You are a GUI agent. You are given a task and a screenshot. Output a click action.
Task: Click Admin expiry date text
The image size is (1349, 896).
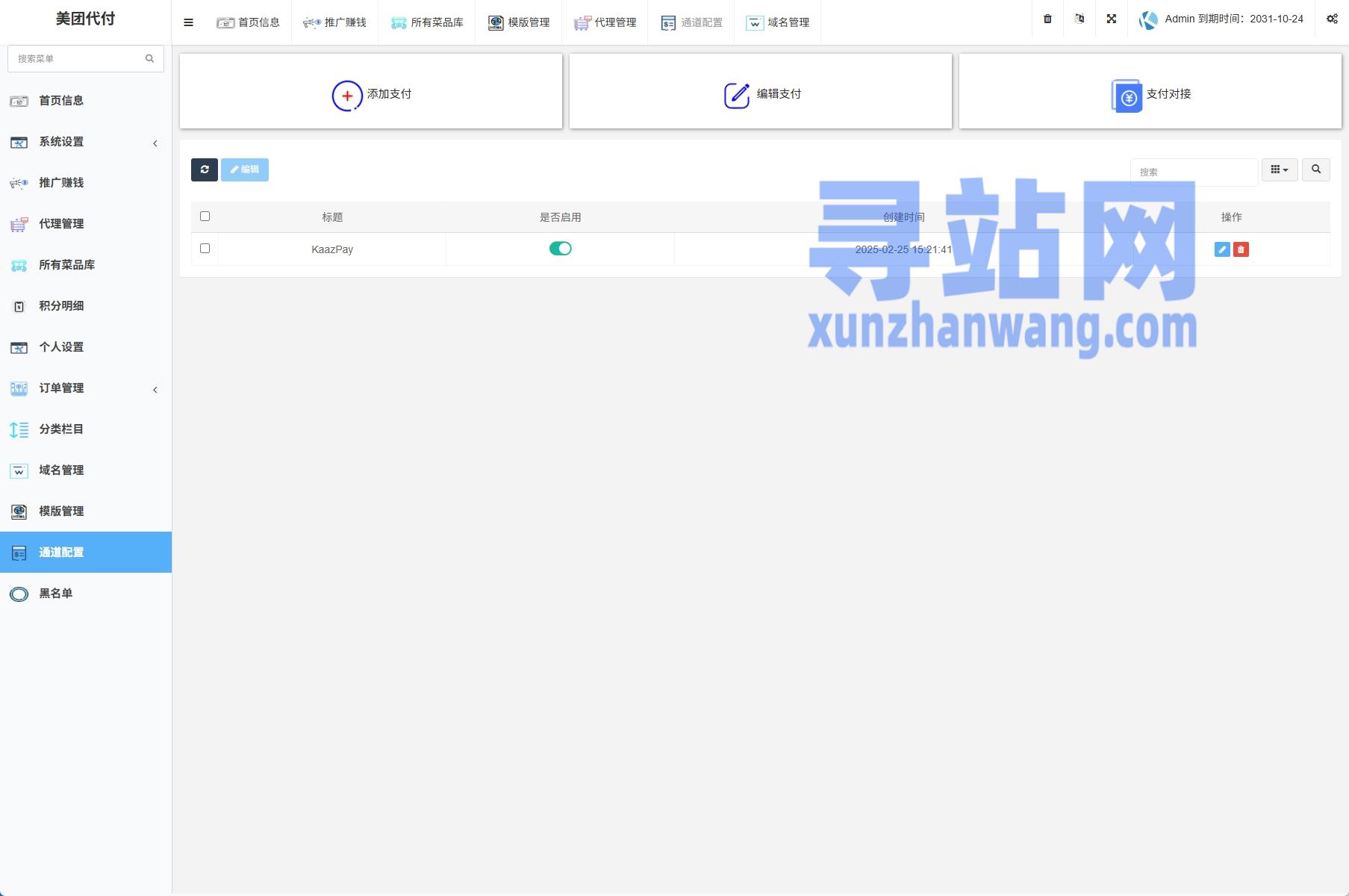coord(1234,19)
